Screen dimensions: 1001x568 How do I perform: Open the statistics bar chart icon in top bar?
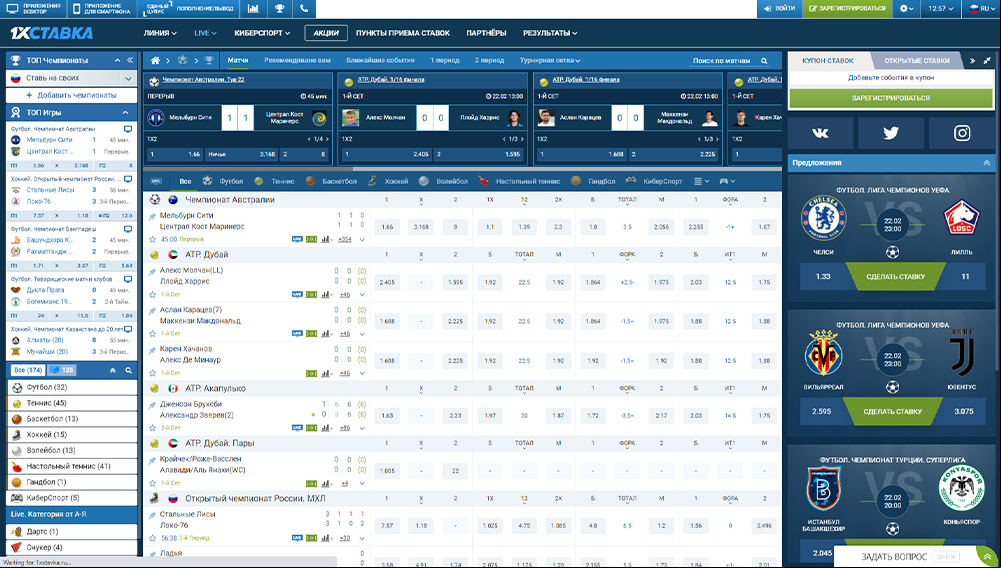click(x=253, y=8)
